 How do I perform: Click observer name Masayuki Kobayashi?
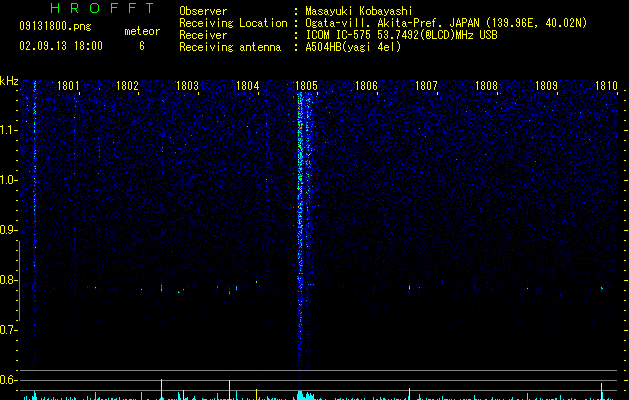coord(359,11)
